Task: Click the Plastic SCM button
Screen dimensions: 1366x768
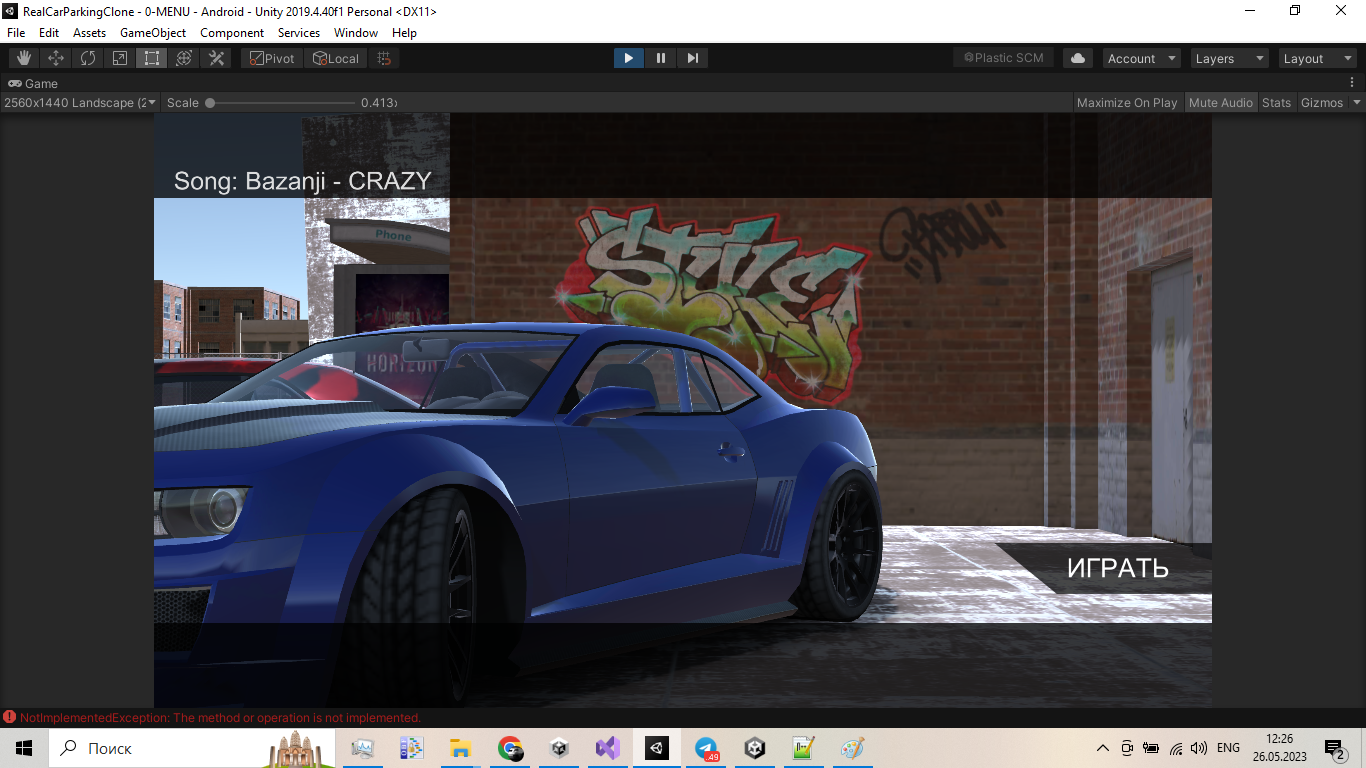Action: (x=1003, y=58)
